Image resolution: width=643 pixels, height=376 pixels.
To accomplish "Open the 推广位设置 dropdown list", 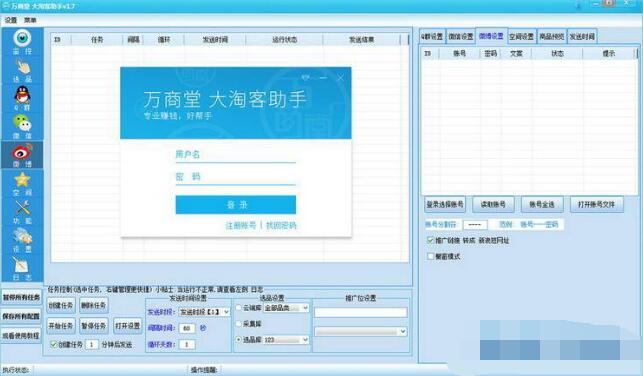I will [360, 331].
